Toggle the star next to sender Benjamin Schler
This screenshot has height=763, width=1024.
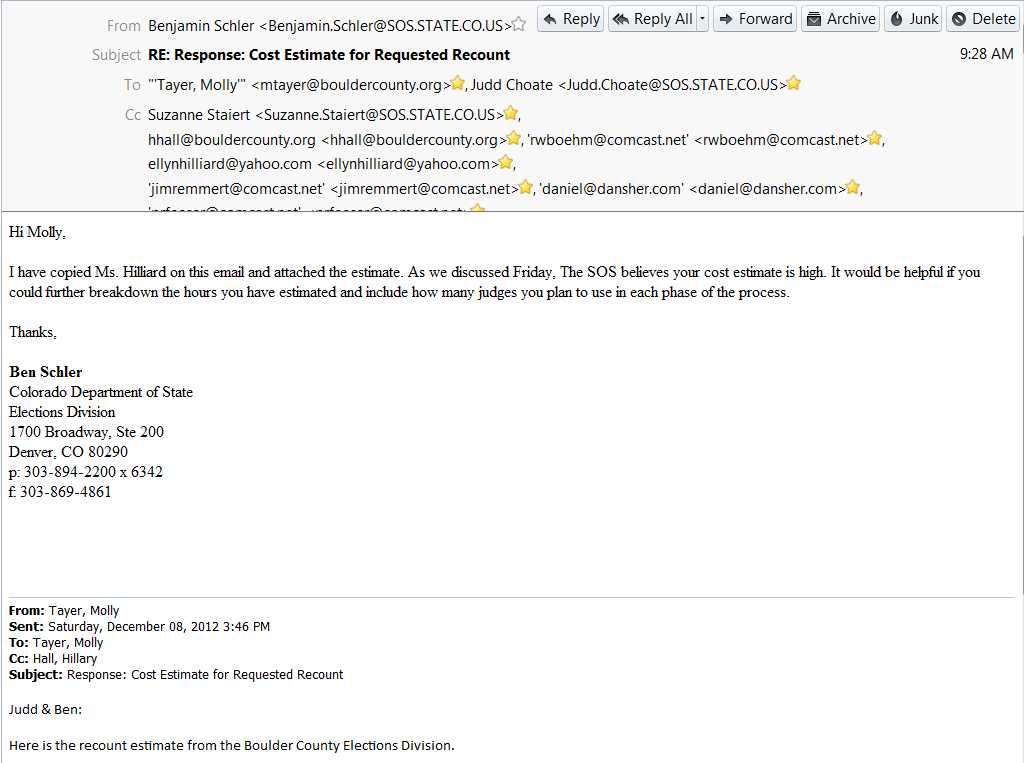coord(519,25)
